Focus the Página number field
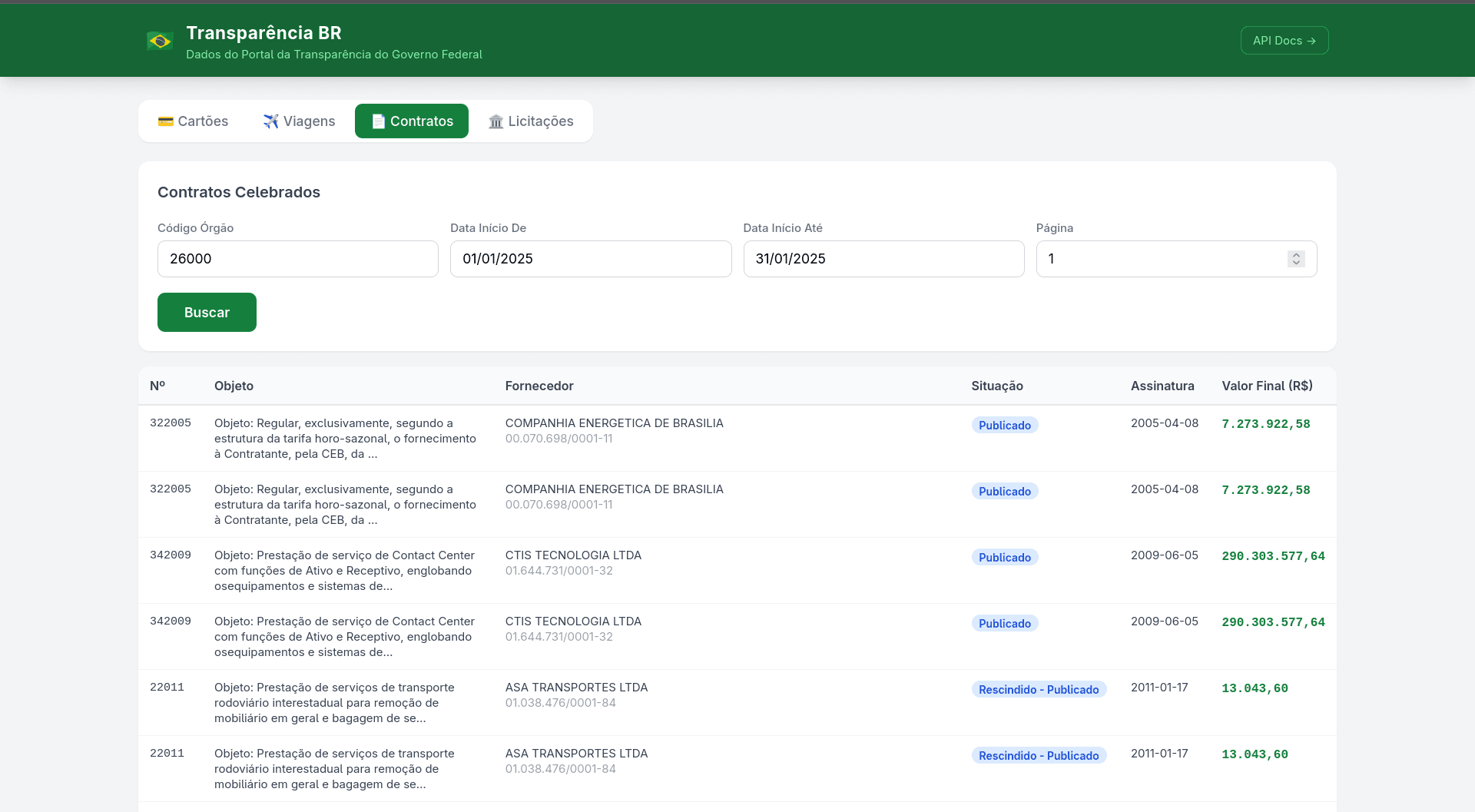Image resolution: width=1475 pixels, height=812 pixels. pyautogui.click(x=1176, y=259)
